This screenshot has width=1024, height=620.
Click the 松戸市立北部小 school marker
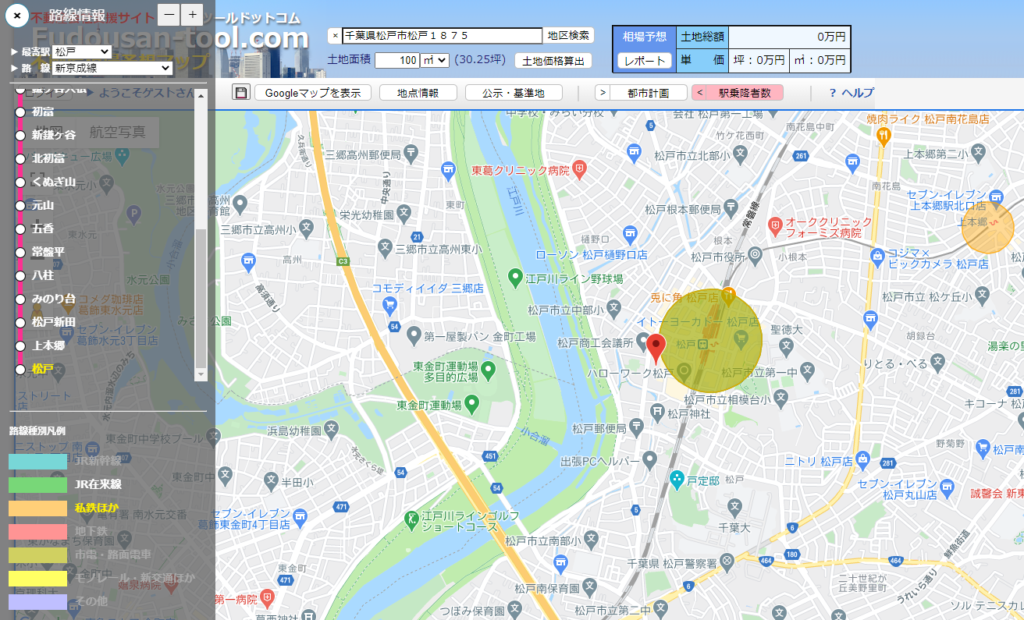coord(739,154)
